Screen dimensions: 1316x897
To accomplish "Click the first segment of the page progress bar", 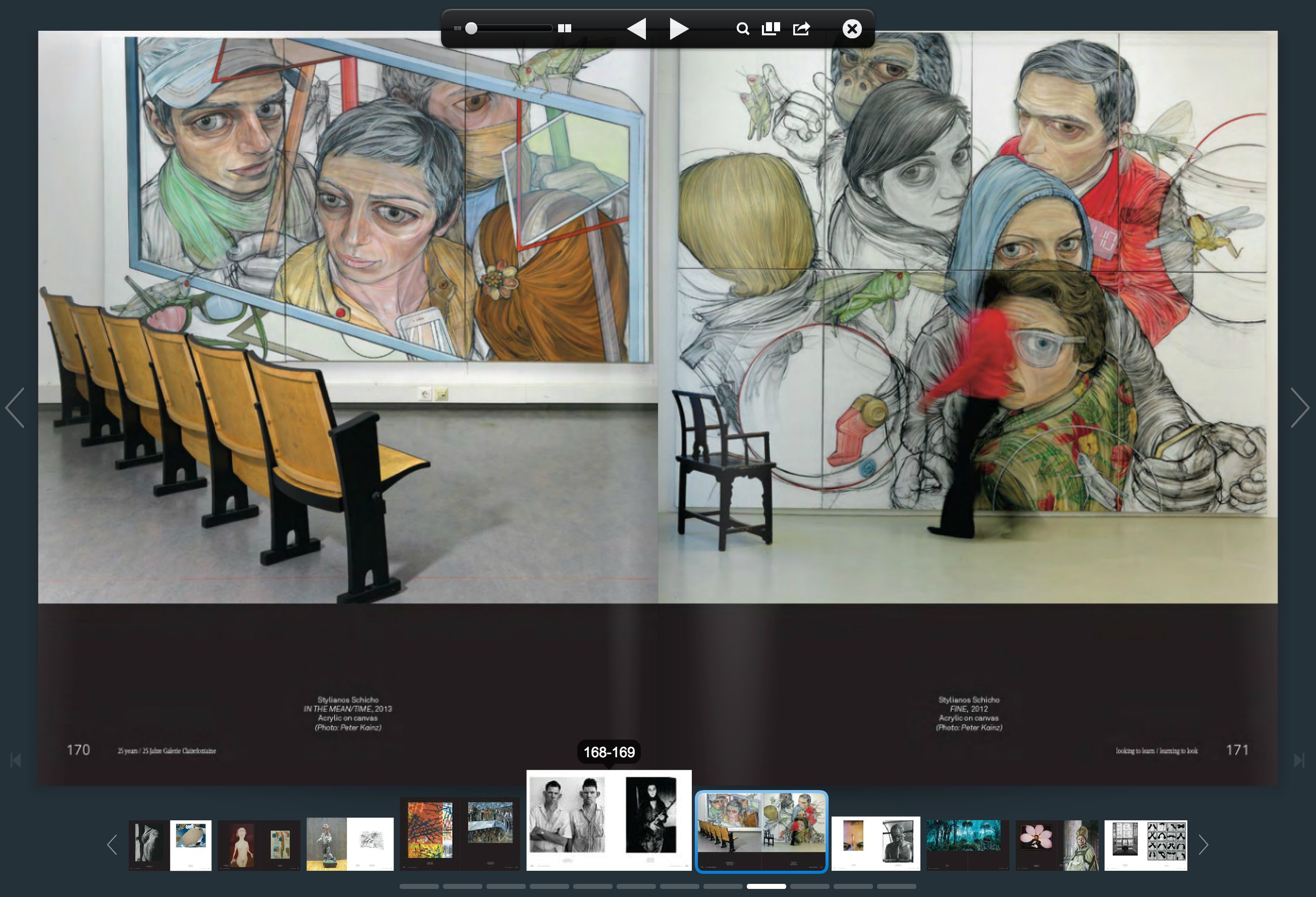I will (x=419, y=886).
